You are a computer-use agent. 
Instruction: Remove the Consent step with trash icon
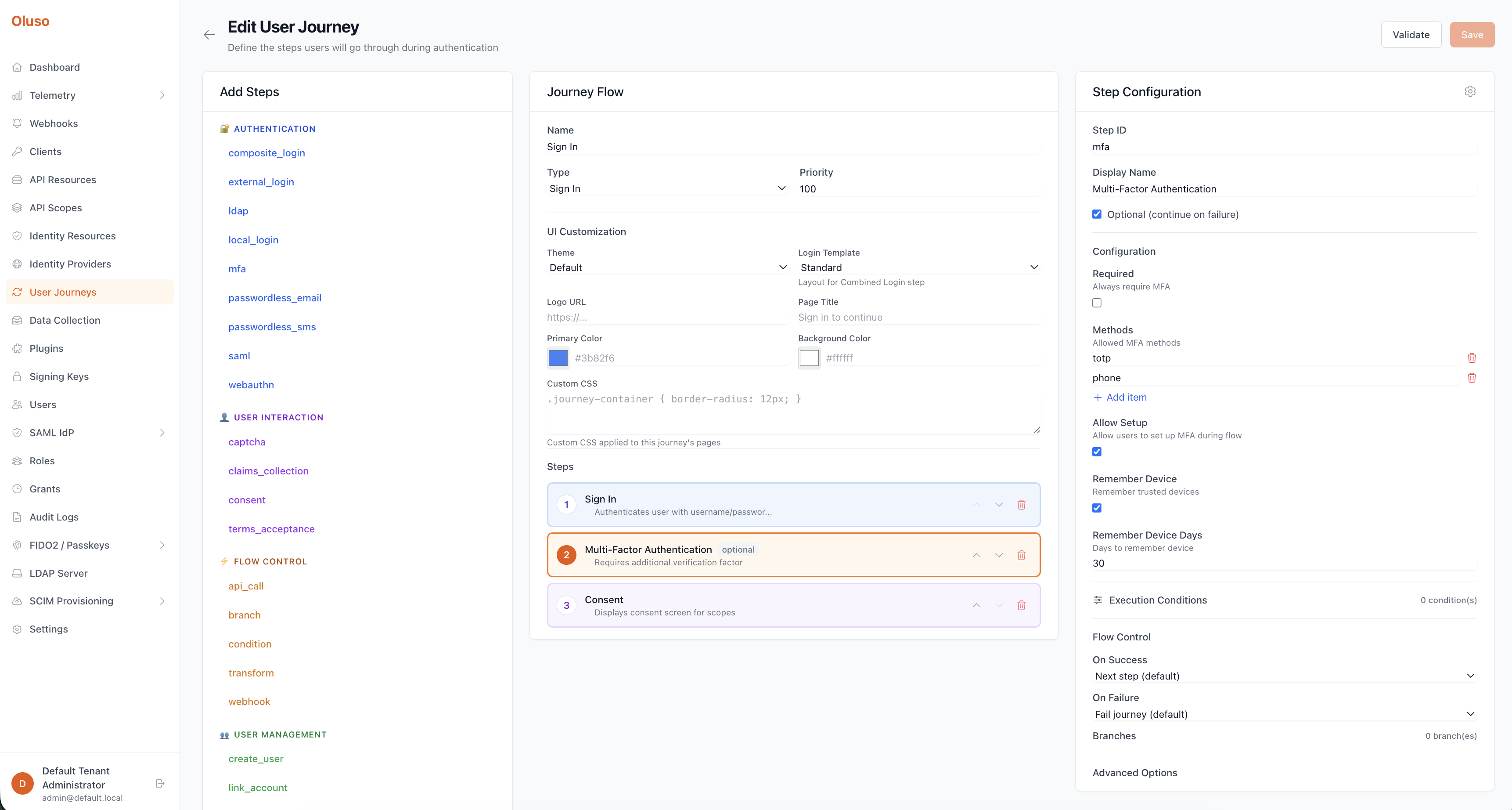click(1021, 605)
